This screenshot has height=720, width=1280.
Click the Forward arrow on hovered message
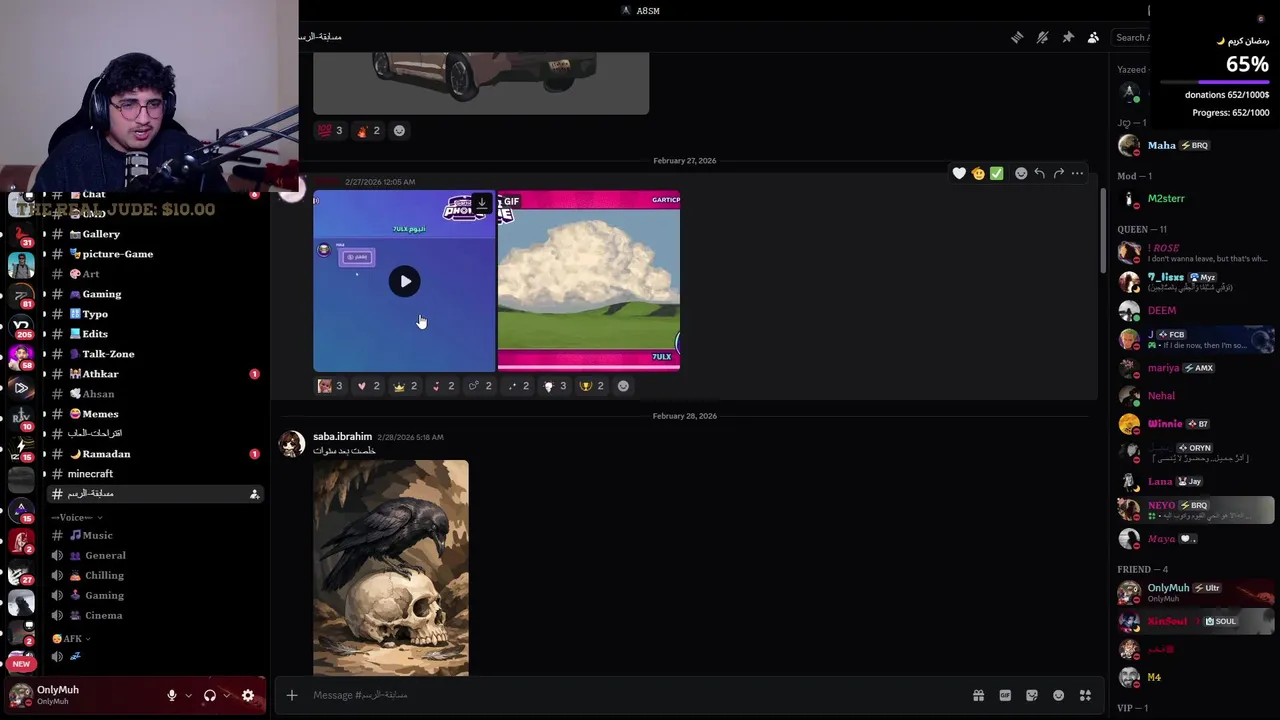tap(1058, 173)
